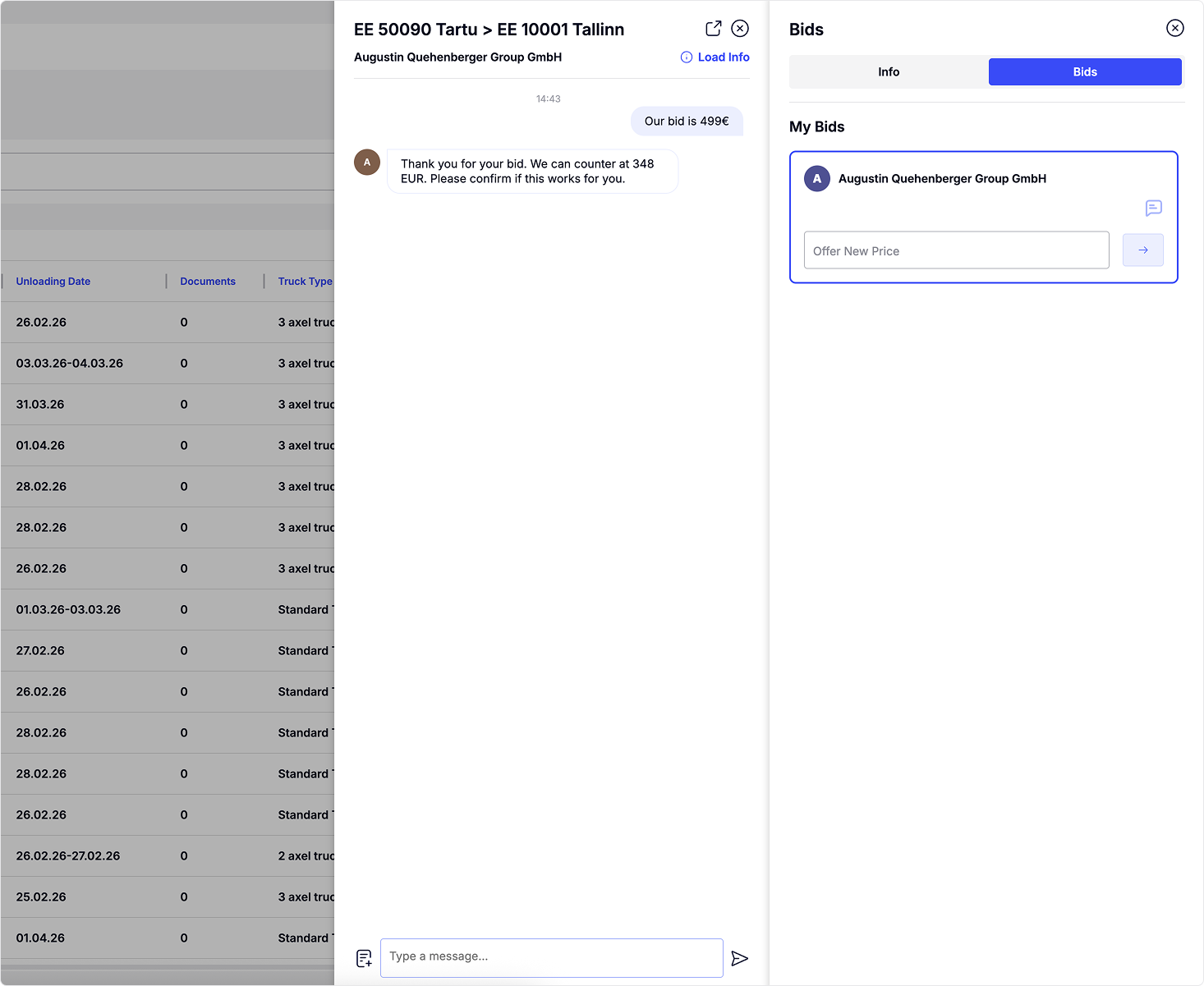Sort by Documents column header
Image resolution: width=1204 pixels, height=986 pixels.
tap(208, 282)
